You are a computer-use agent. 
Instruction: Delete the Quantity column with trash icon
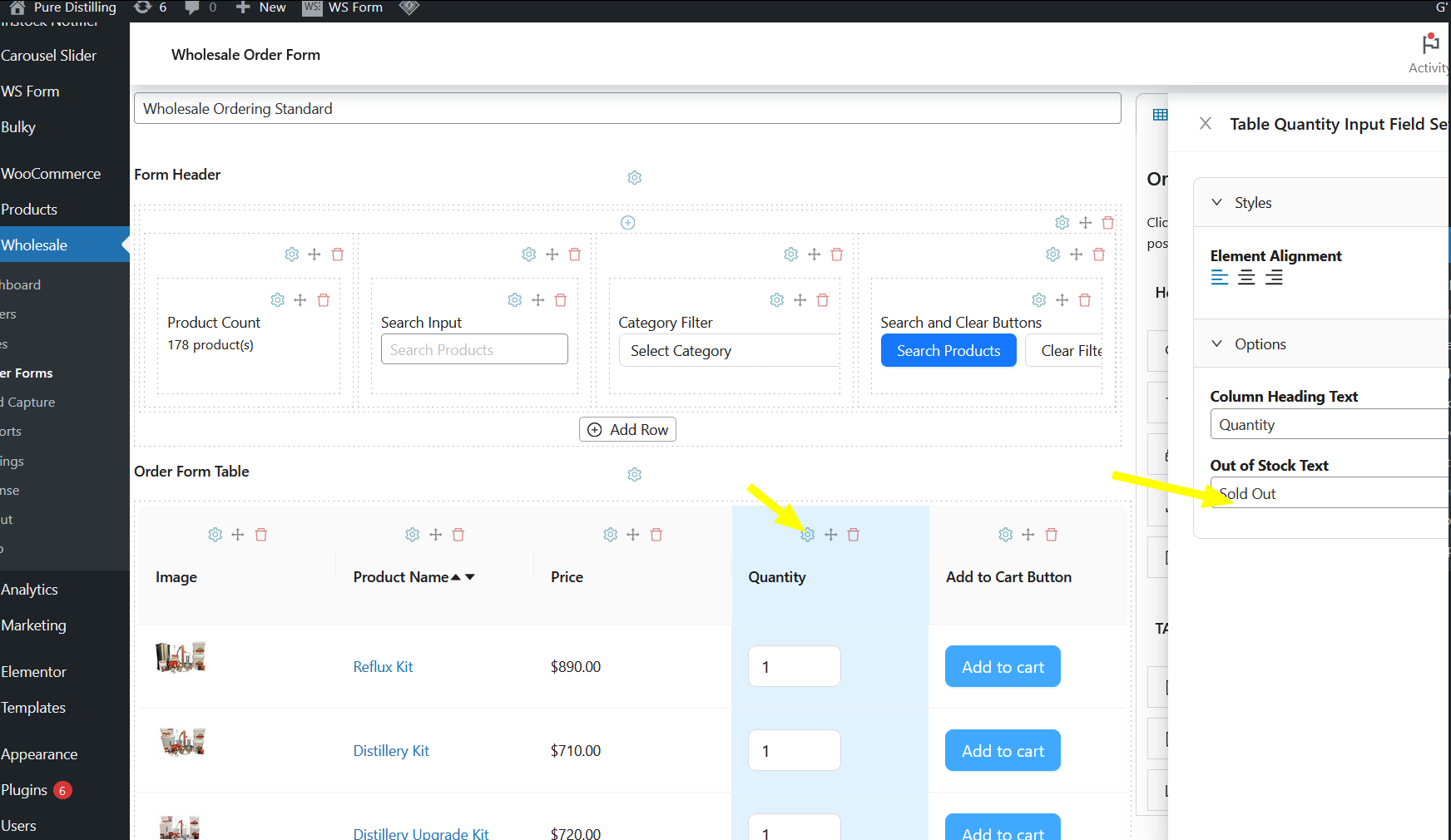(854, 535)
